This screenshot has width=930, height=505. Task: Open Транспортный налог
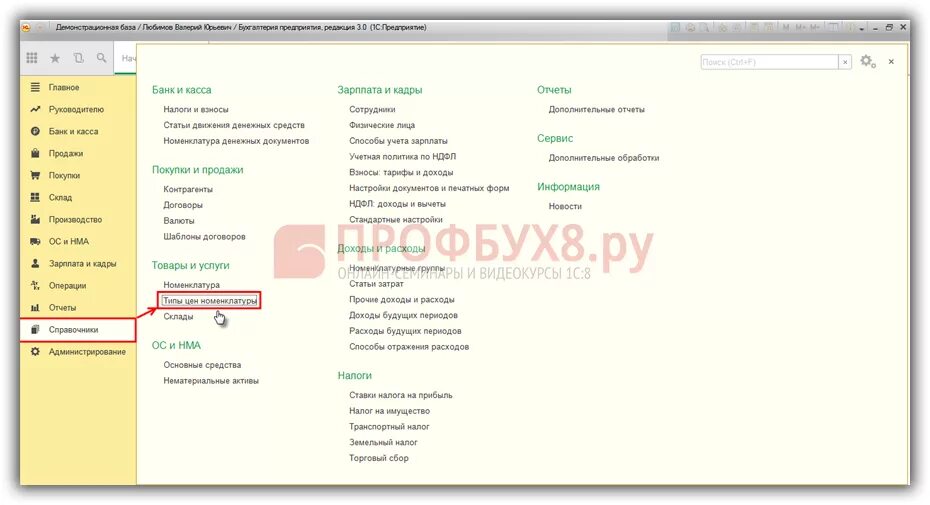click(x=389, y=427)
